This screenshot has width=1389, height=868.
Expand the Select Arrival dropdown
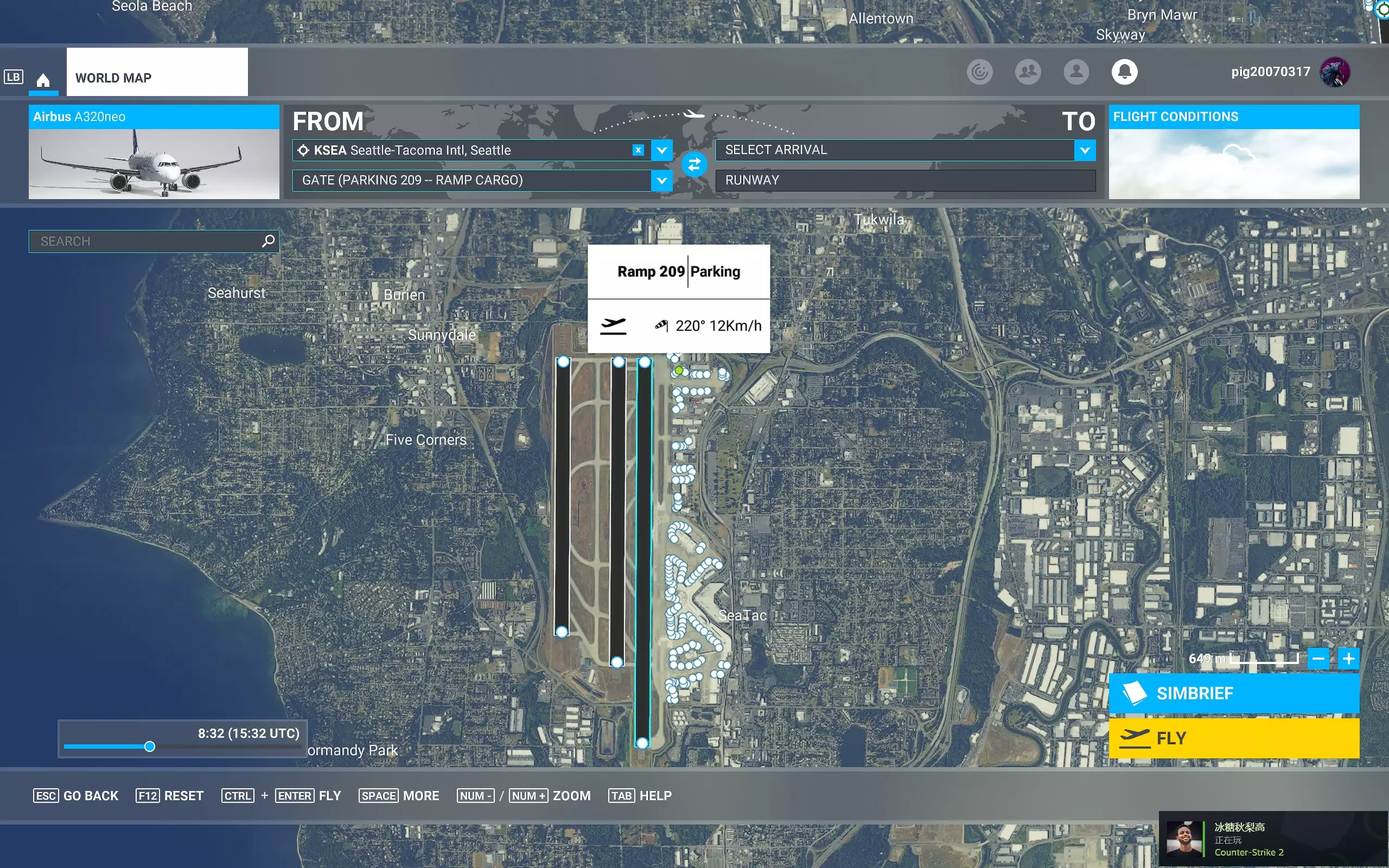[x=1084, y=150]
